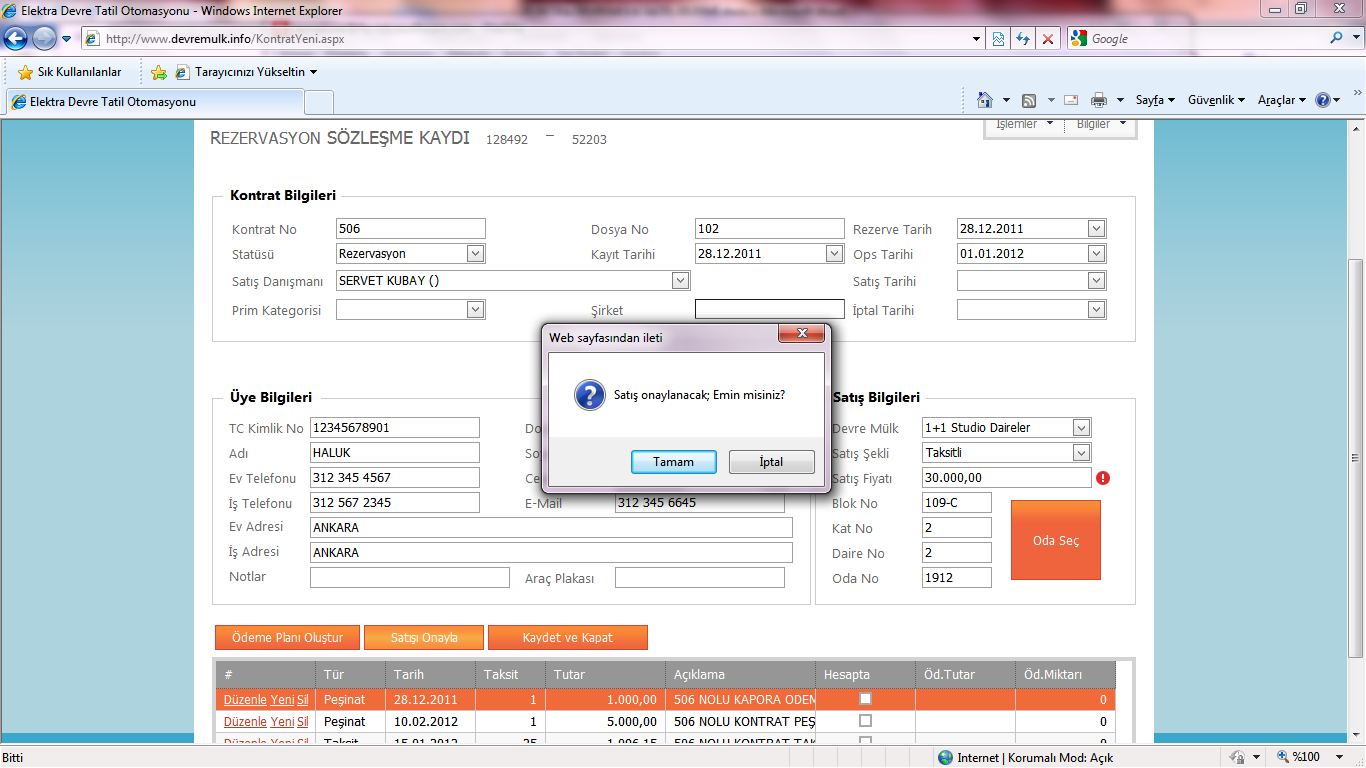This screenshot has height=768, width=1366.
Task: Click the Oda No field showing 1912
Action: [x=957, y=578]
